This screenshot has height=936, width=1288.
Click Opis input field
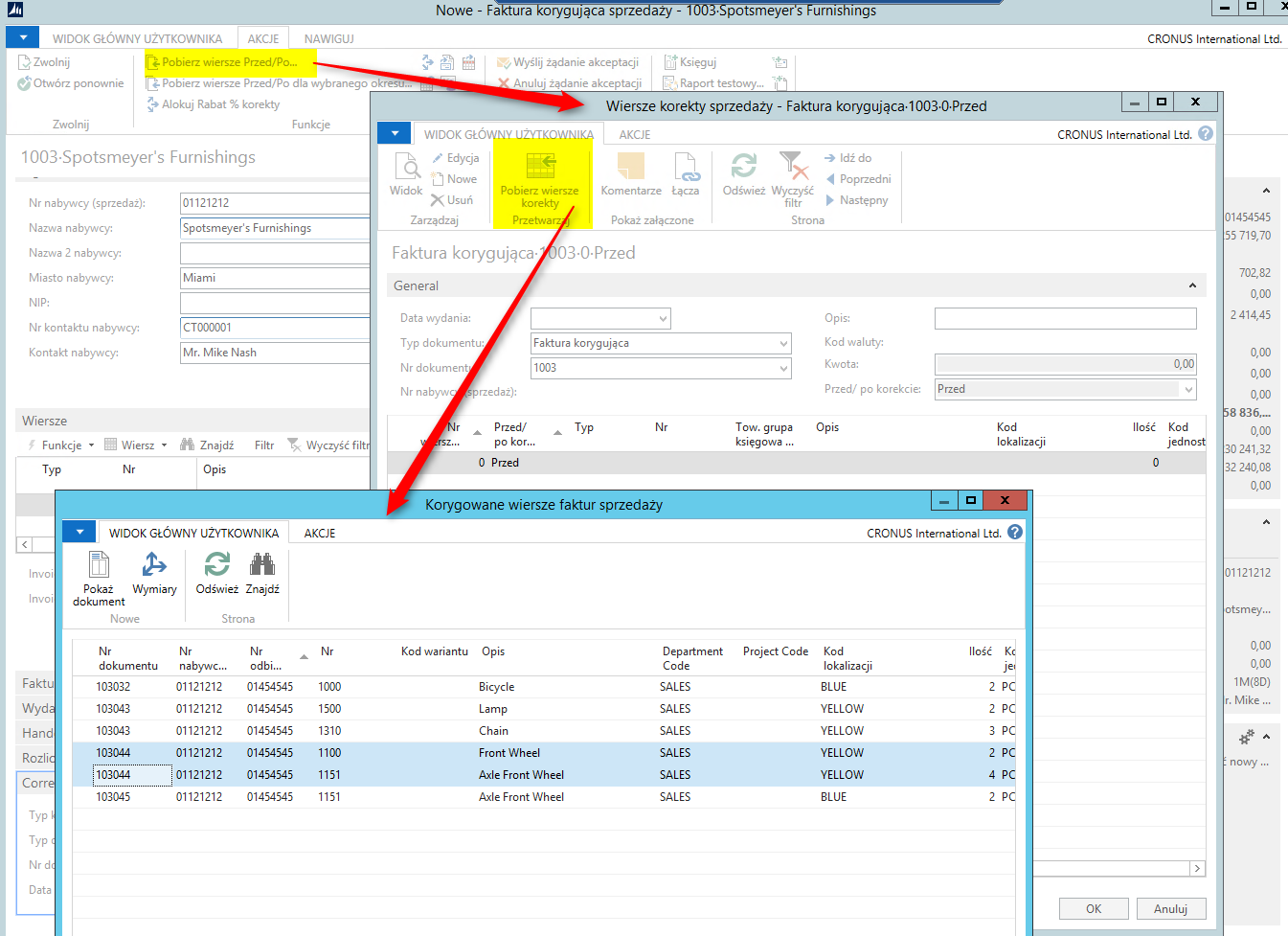click(1065, 318)
